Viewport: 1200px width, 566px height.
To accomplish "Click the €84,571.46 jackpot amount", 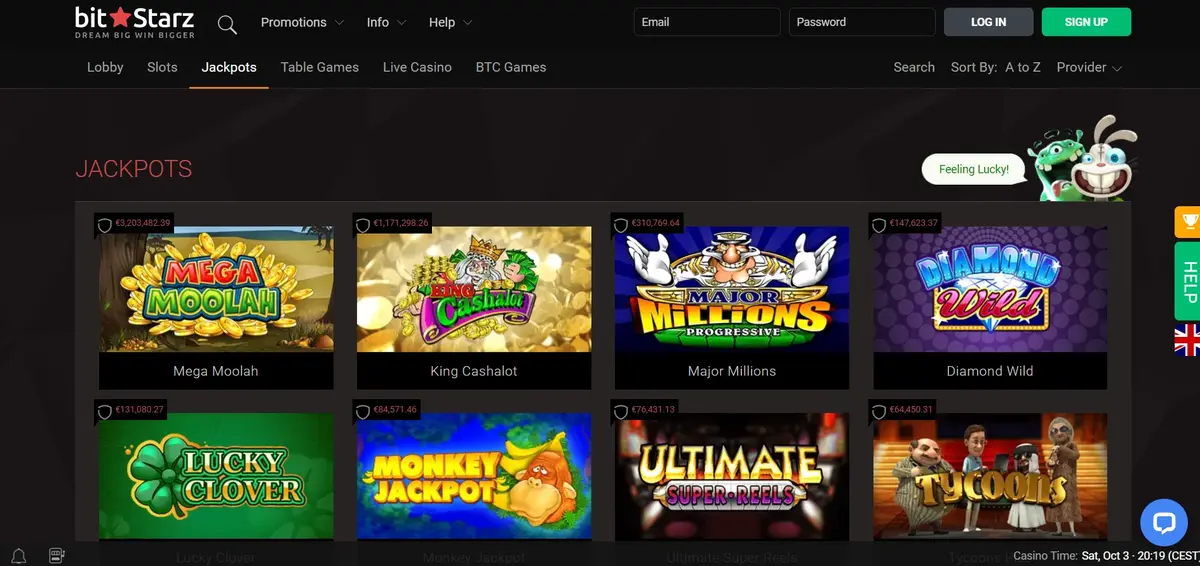I will point(396,410).
